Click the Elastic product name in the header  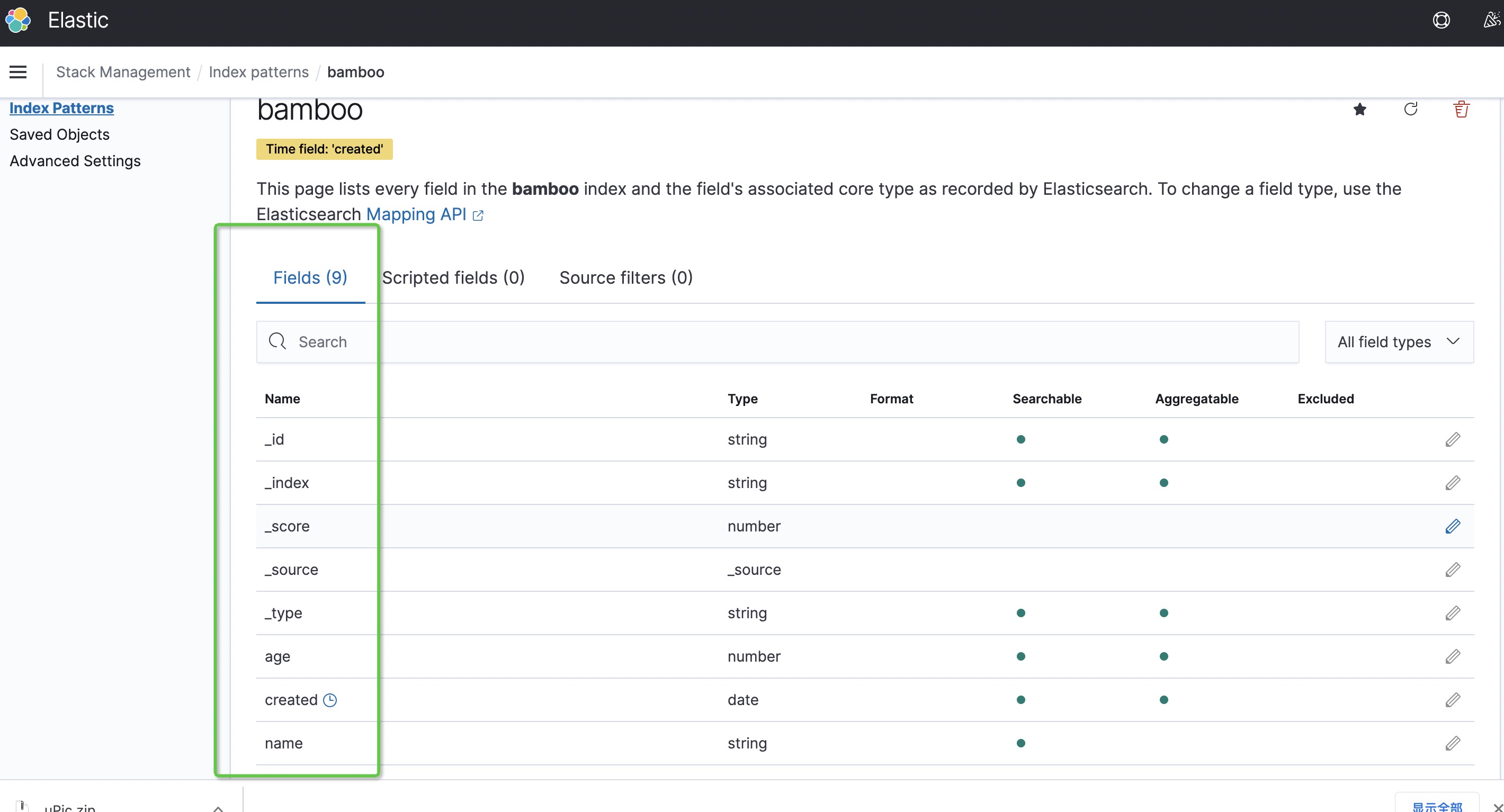tap(78, 21)
